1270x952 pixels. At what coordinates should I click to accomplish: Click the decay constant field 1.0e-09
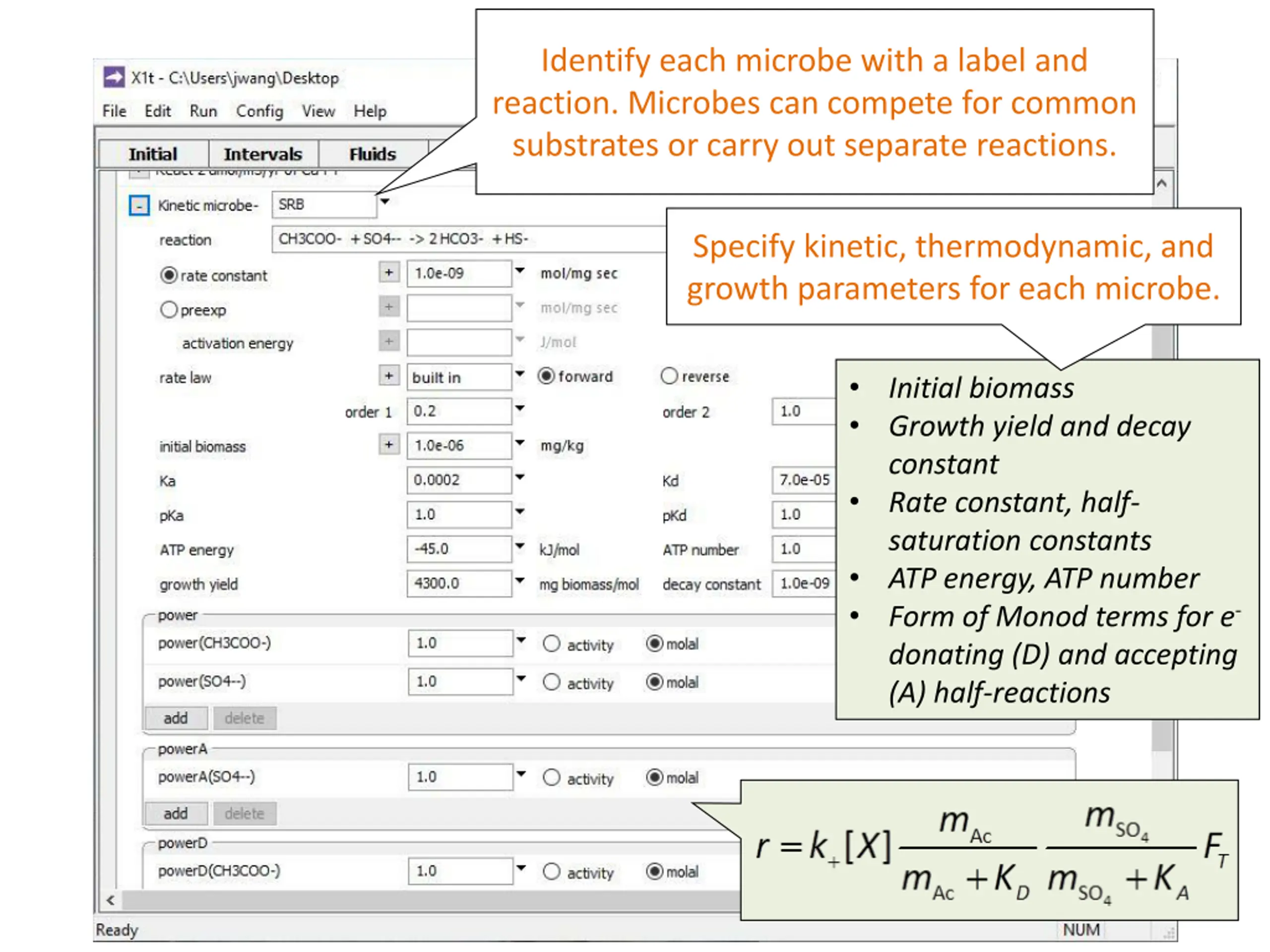pyautogui.click(x=804, y=584)
